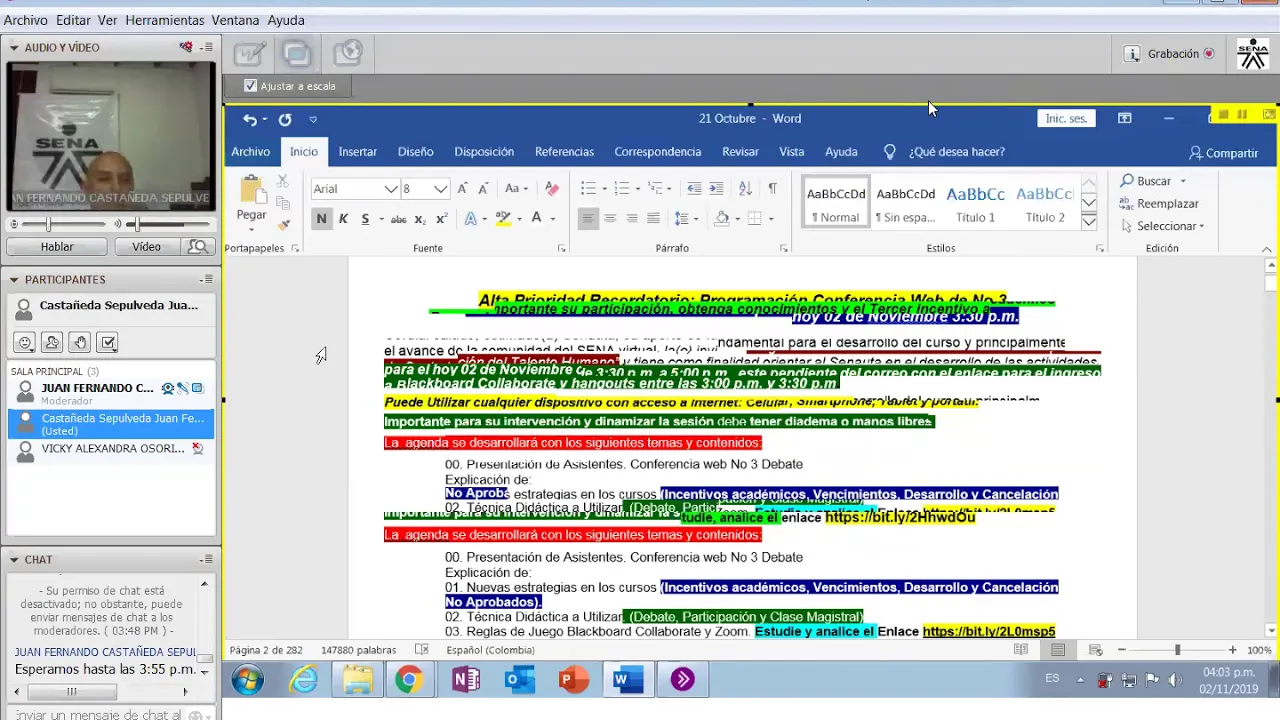Open the raise hand icon in Participantes

tap(80, 343)
